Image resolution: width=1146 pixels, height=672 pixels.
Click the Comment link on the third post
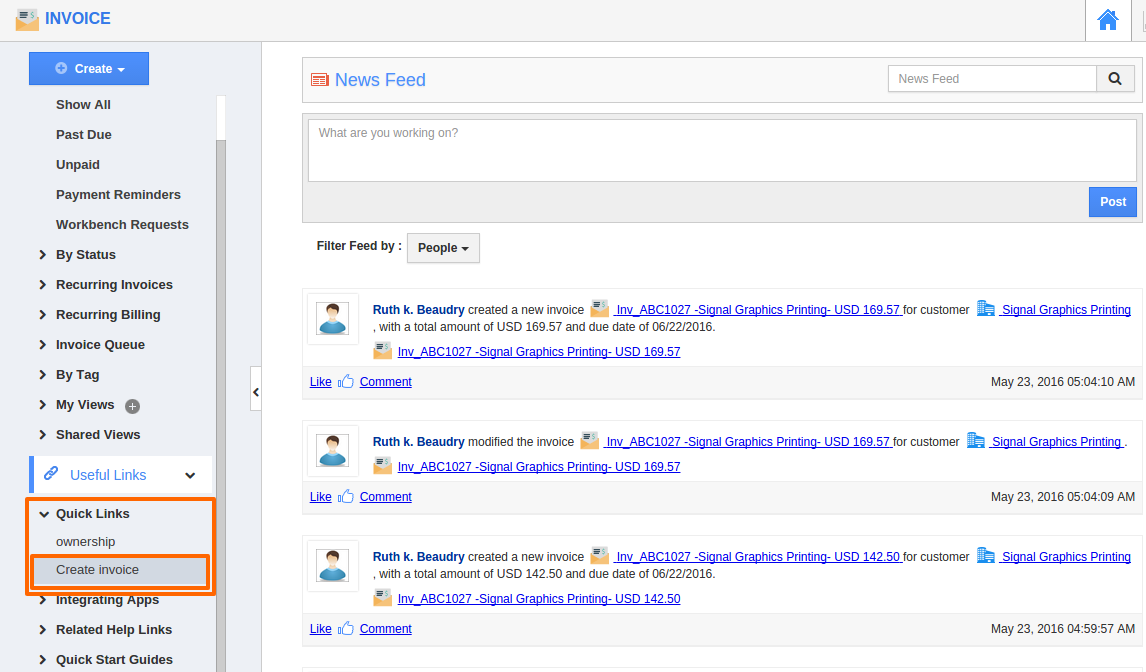pos(385,629)
